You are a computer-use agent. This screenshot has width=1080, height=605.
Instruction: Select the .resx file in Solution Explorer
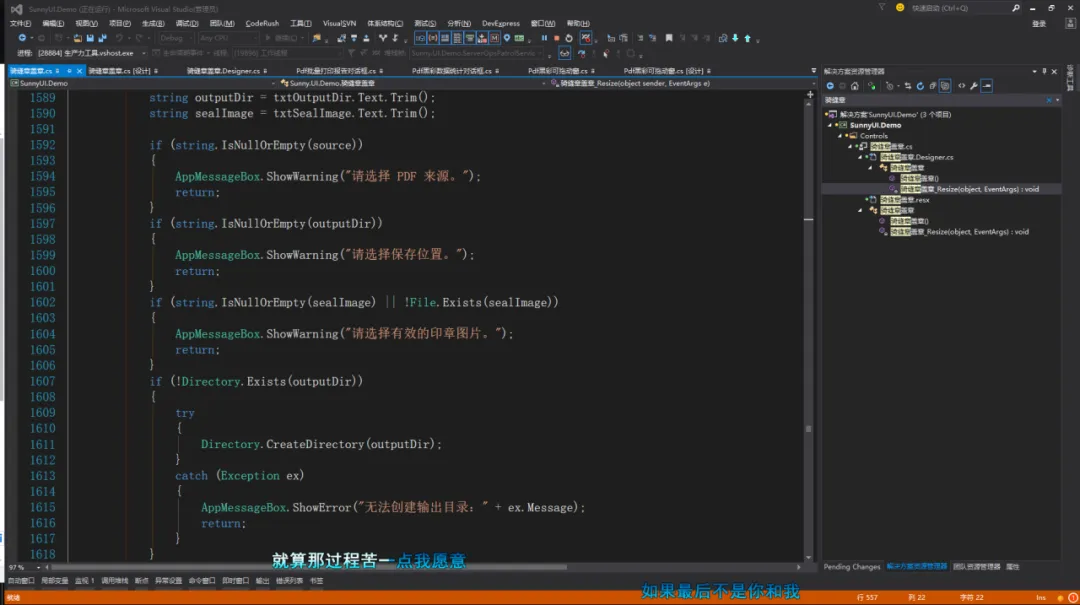[904, 200]
